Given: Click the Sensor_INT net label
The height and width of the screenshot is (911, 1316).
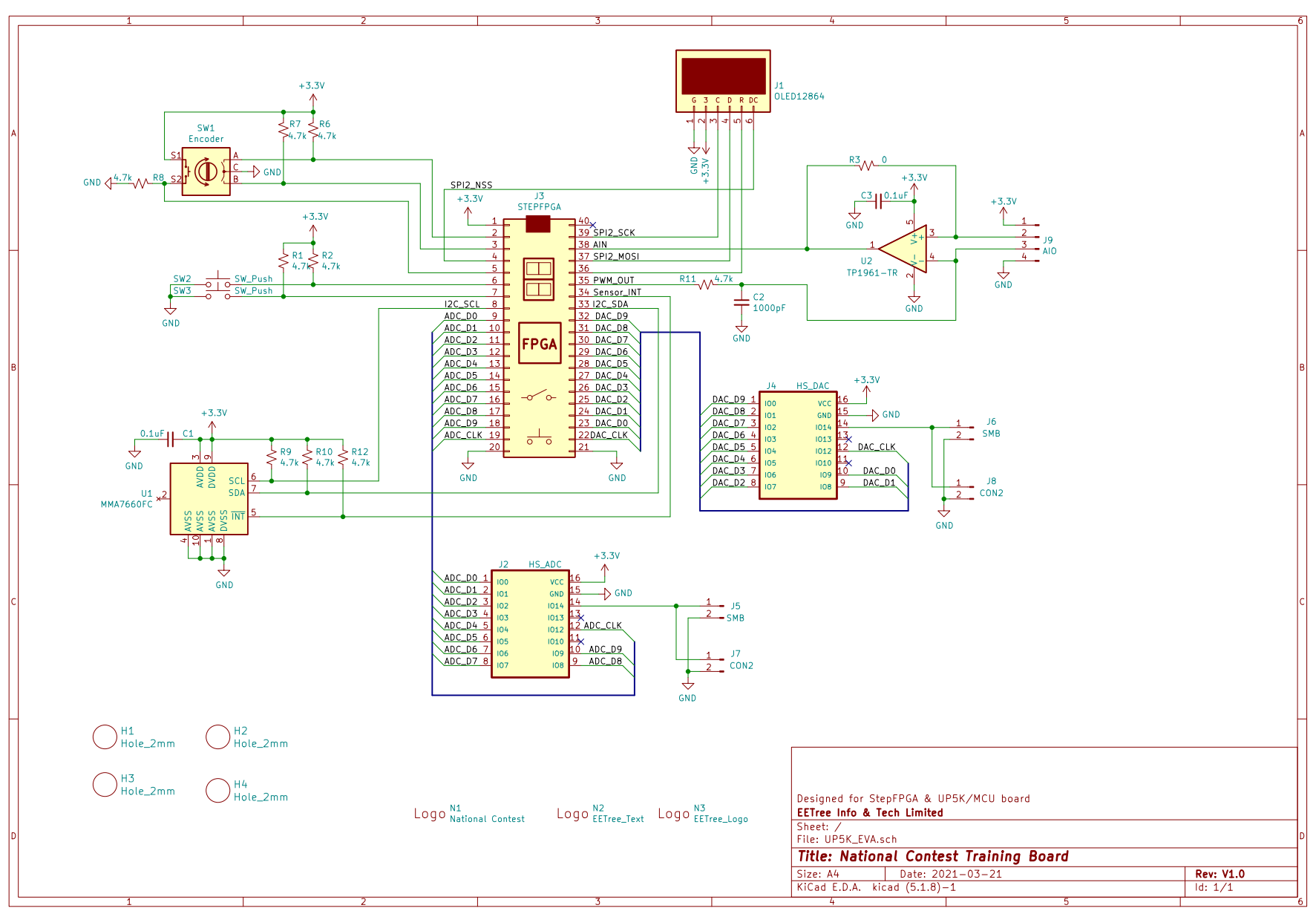Looking at the screenshot, I should pos(617,293).
